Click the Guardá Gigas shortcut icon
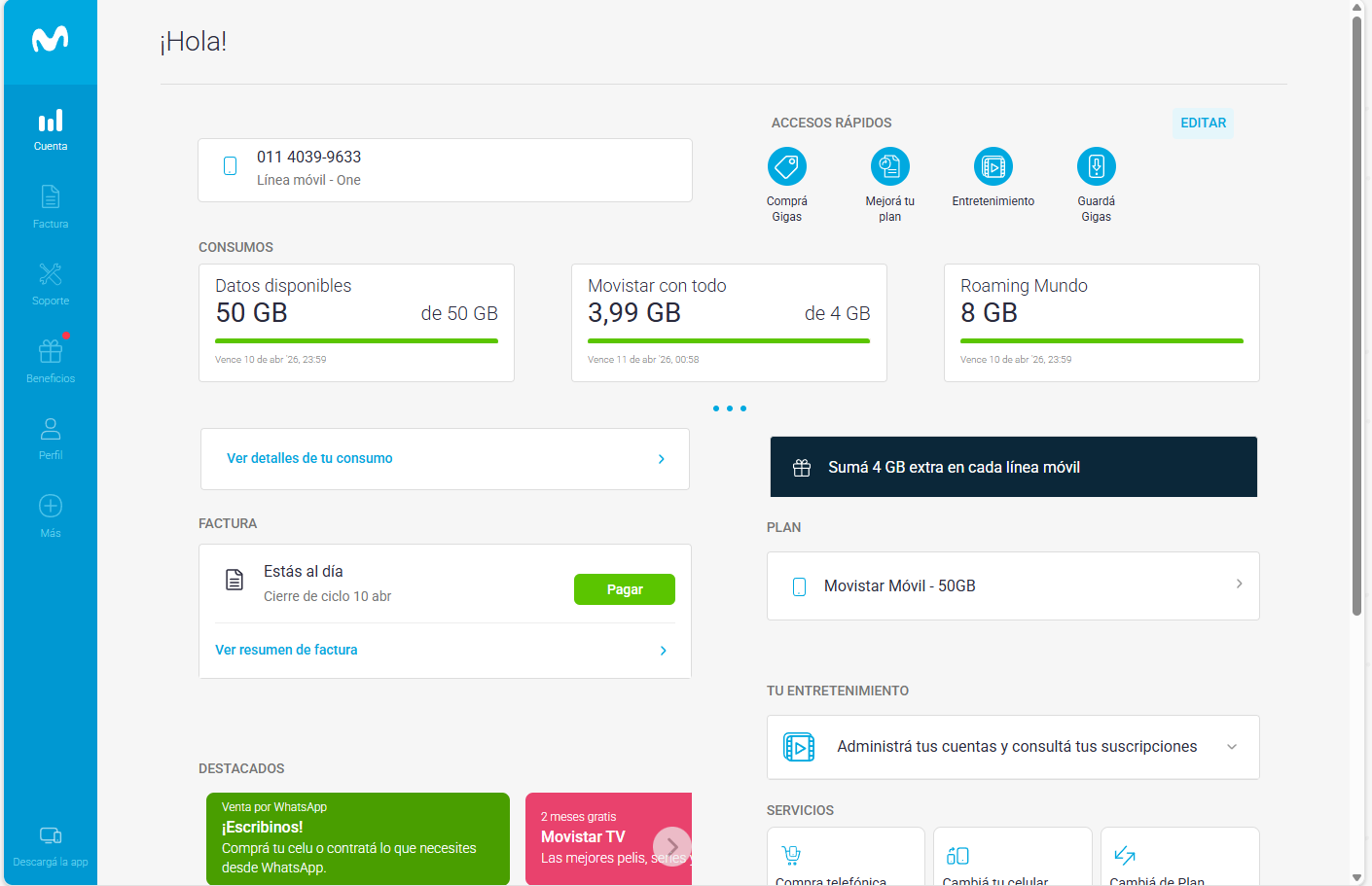The width and height of the screenshot is (1372, 886). click(x=1096, y=166)
